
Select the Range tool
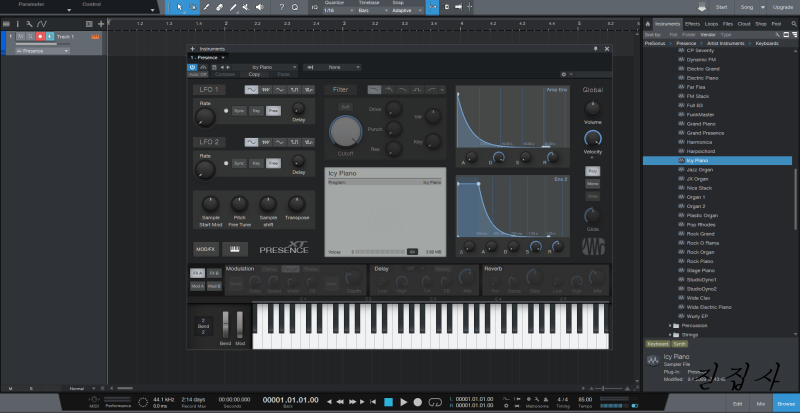coord(193,7)
